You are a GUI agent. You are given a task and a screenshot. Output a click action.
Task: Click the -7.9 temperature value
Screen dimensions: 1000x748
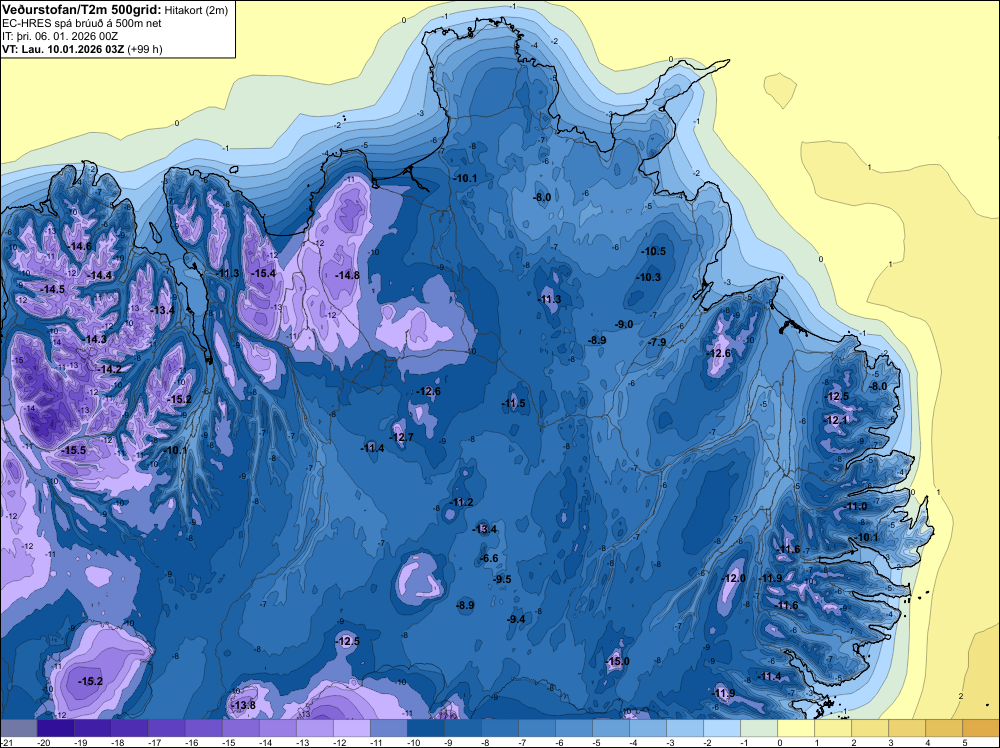658,342
